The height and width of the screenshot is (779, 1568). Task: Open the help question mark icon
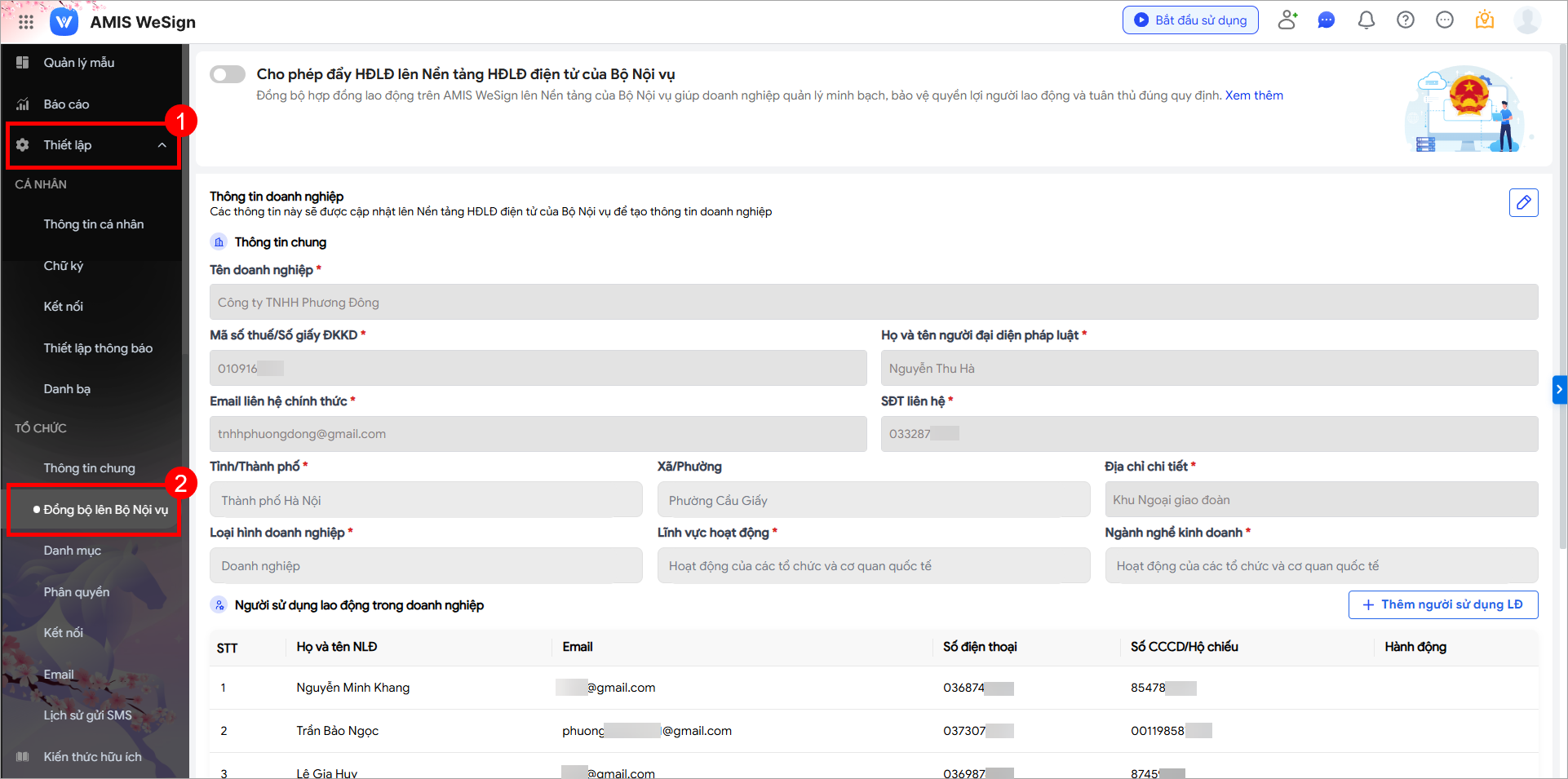(1405, 20)
